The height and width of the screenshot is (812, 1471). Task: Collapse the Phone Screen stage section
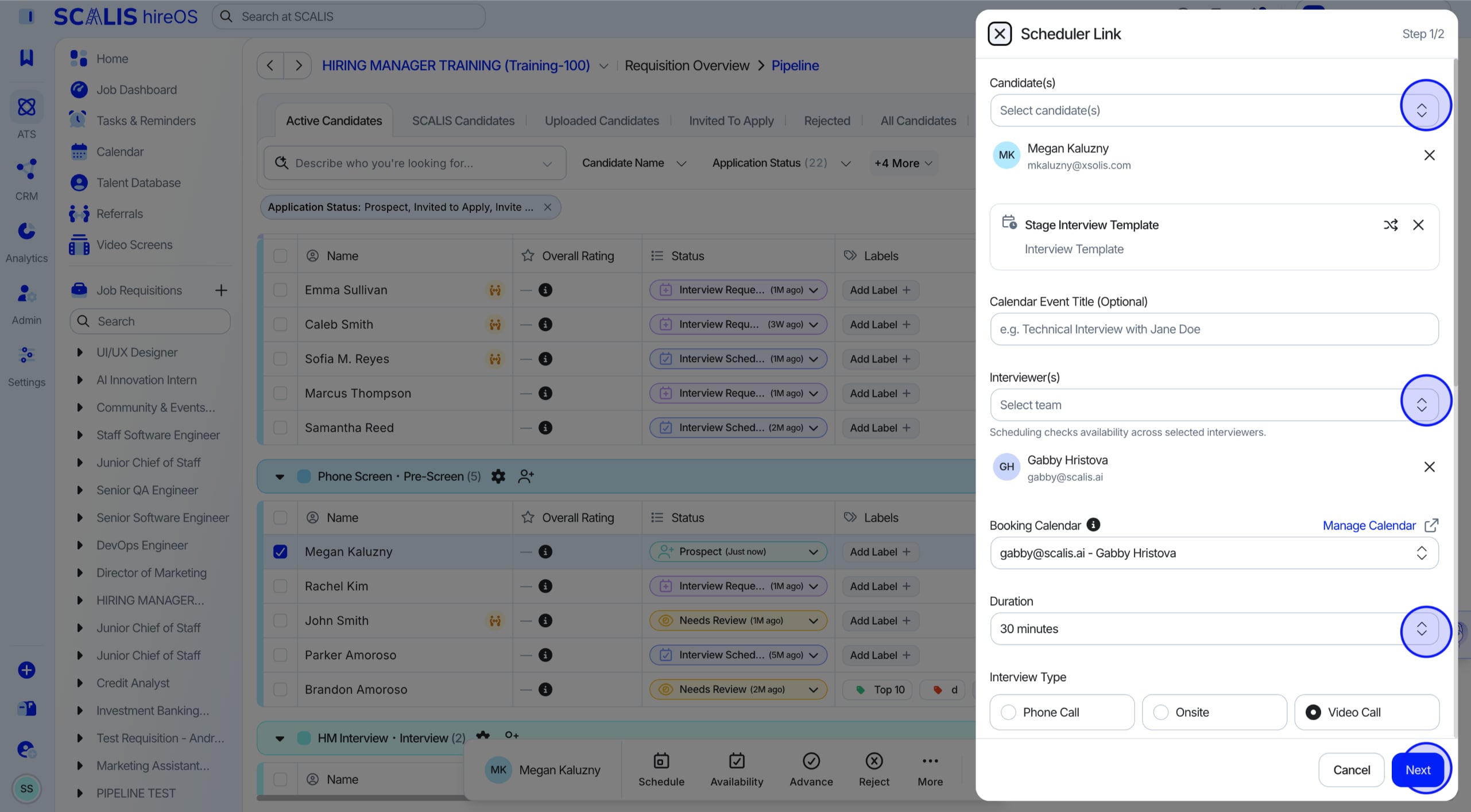coord(280,476)
